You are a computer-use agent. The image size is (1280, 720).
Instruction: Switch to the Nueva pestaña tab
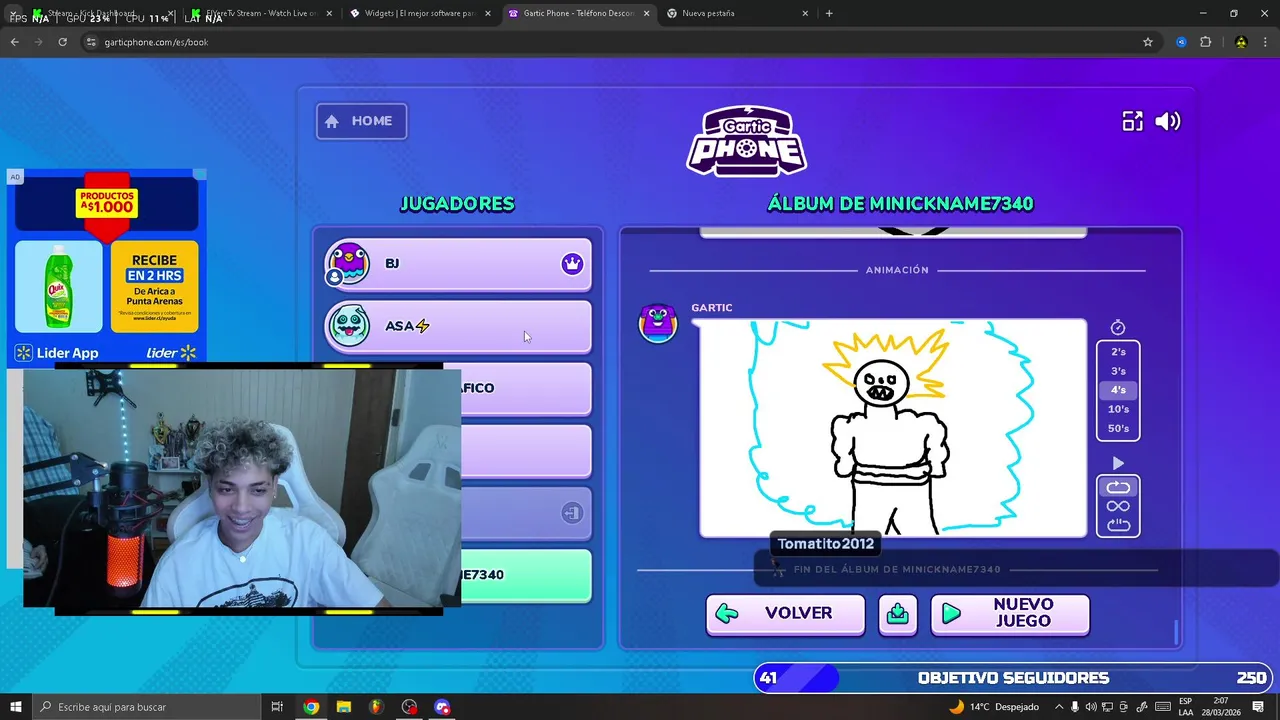[x=736, y=14]
